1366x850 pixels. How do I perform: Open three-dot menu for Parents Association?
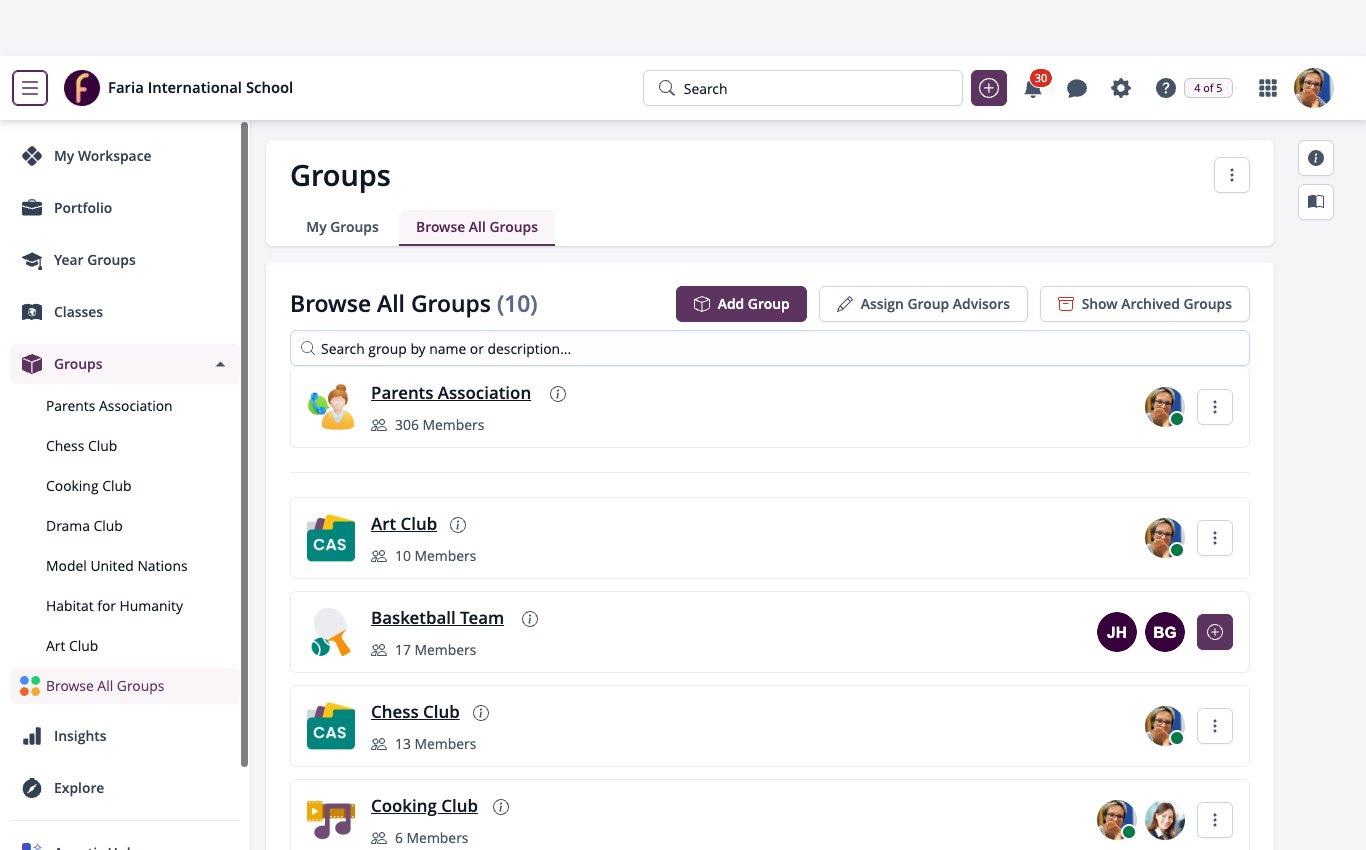[x=1215, y=407]
